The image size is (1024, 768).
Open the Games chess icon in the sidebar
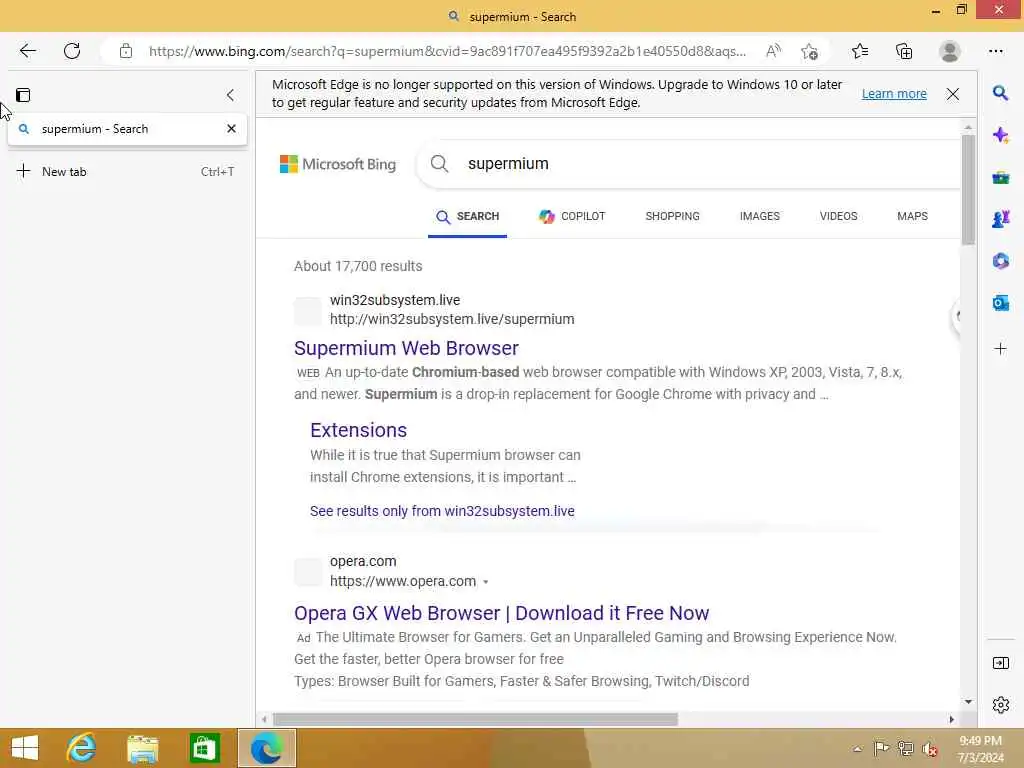coord(1000,219)
